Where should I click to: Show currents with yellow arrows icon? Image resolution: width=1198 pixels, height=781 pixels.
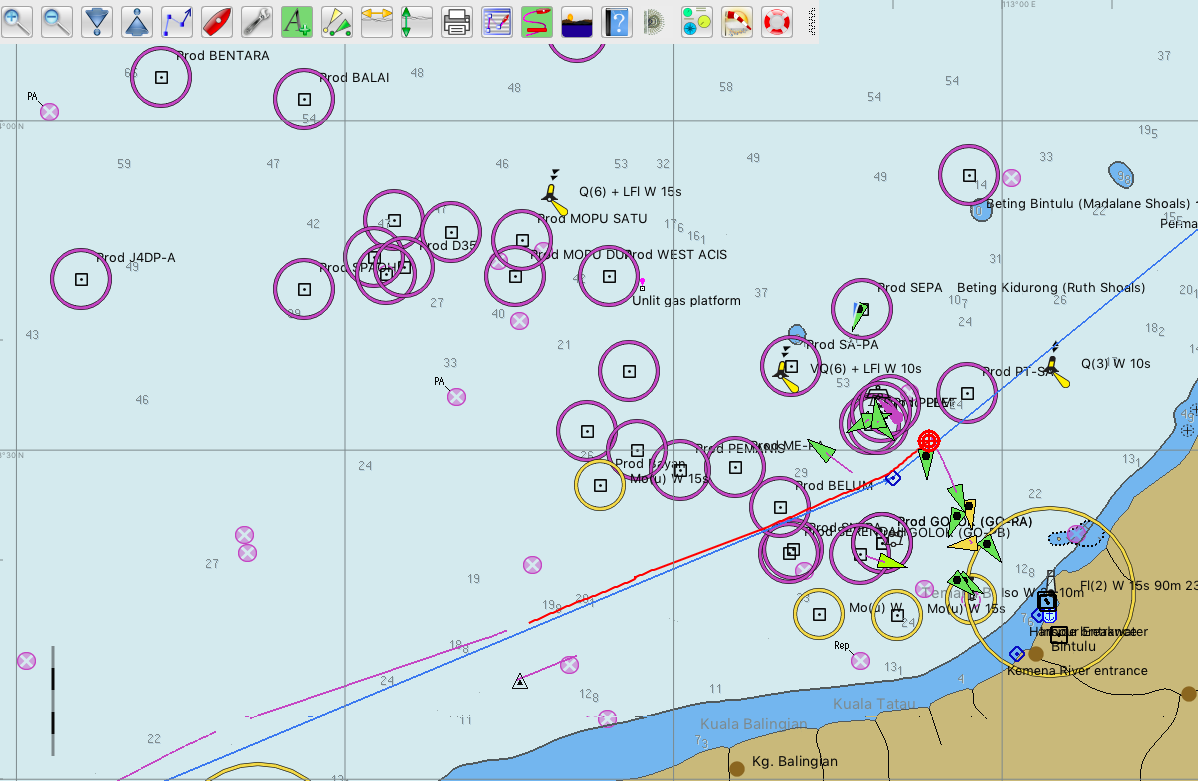click(377, 21)
